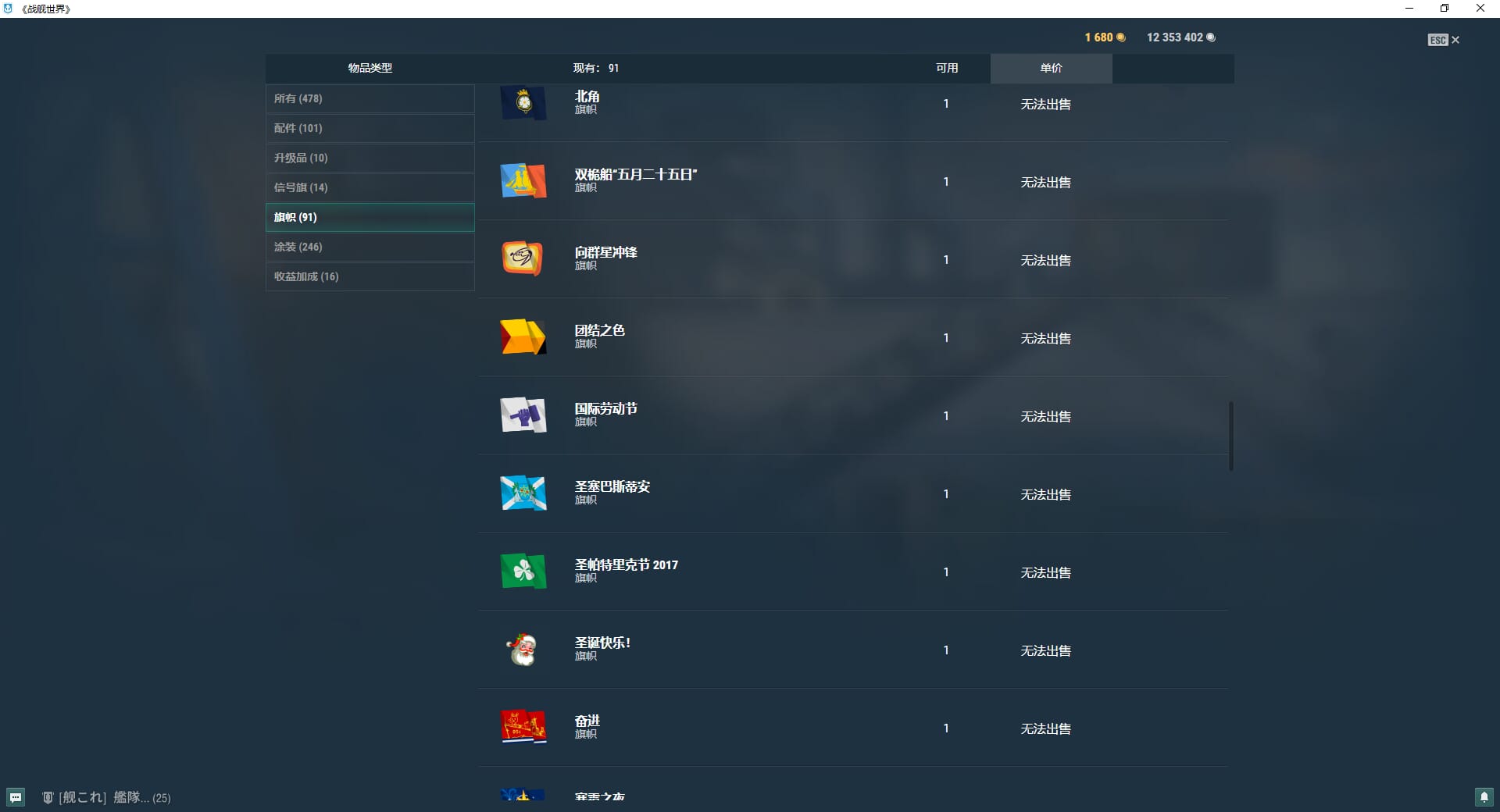1500x812 pixels.
Task: Select the yellow 团结之色 flag icon
Action: (523, 337)
